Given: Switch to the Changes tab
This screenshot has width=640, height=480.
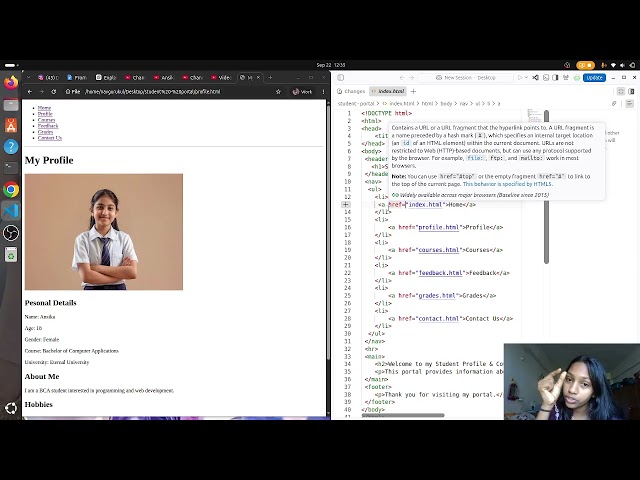Looking at the screenshot, I should [351, 91].
